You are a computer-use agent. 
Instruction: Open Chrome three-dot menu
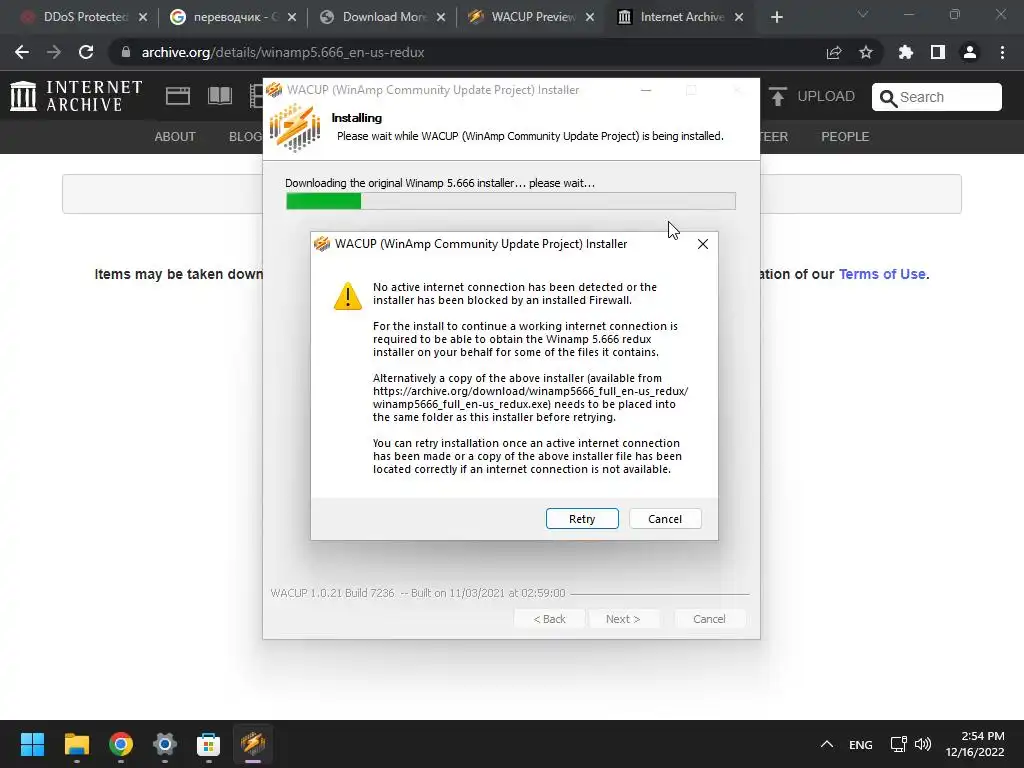(1002, 52)
